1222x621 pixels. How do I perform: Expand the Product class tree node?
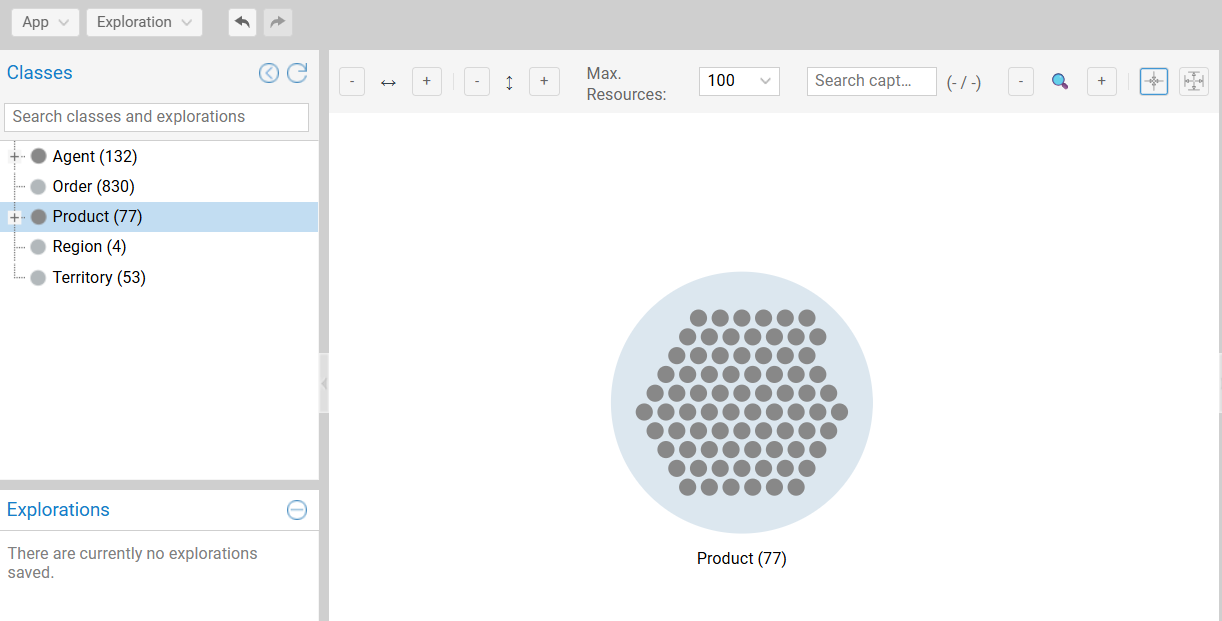coord(15,217)
